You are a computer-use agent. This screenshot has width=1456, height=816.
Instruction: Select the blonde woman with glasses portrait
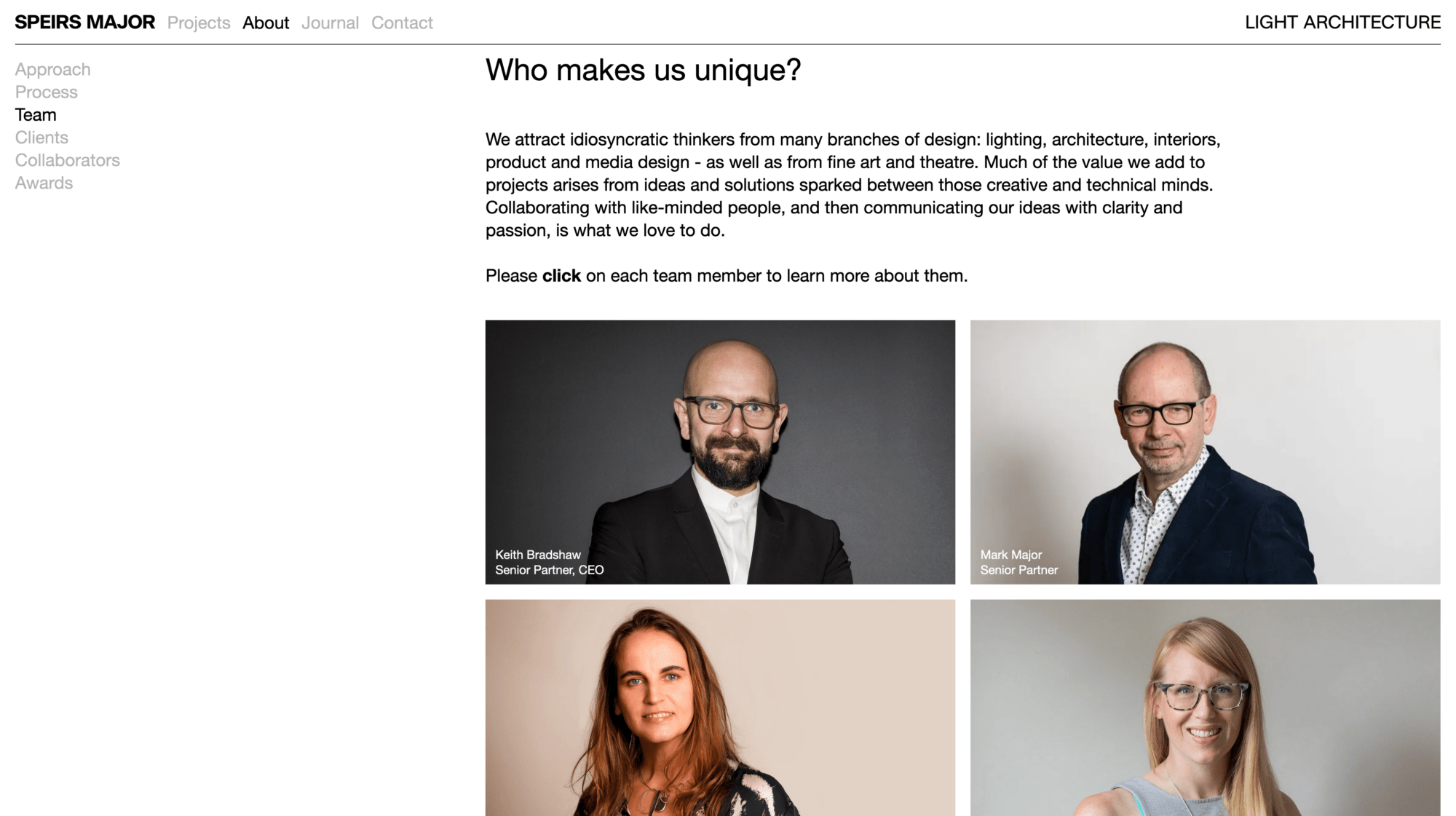tap(1205, 708)
